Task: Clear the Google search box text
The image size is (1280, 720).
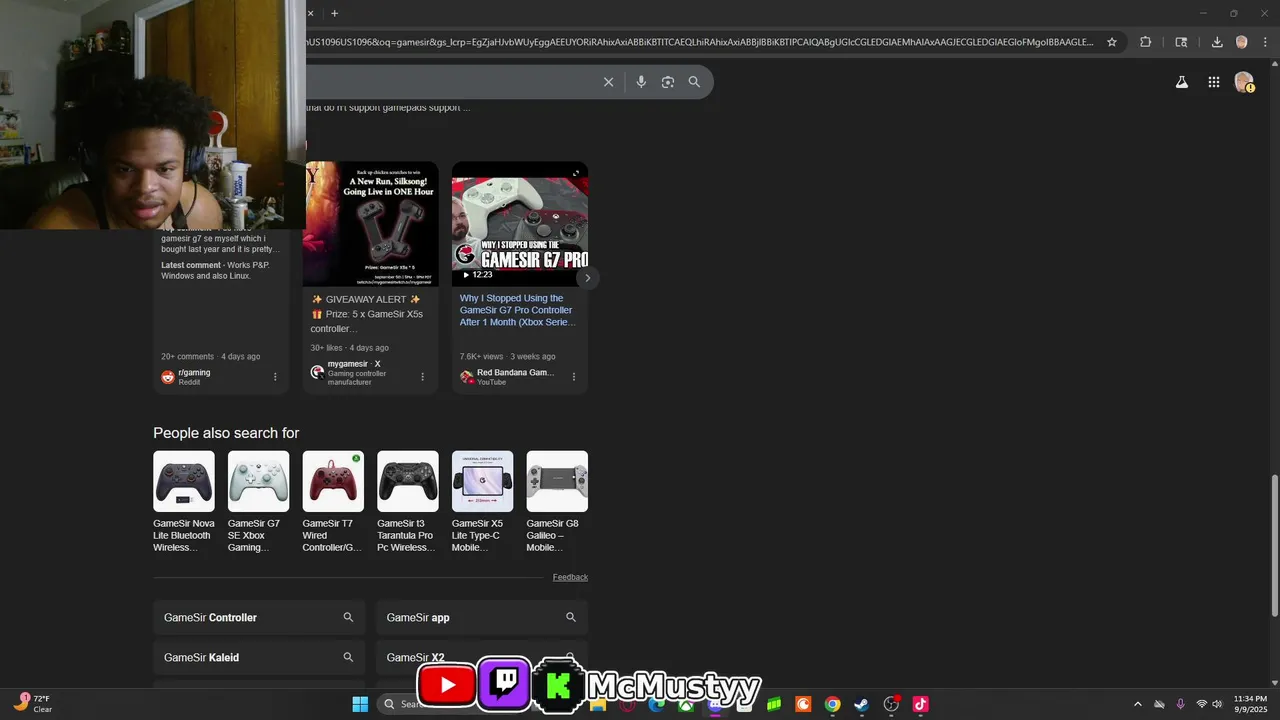Action: [x=608, y=82]
